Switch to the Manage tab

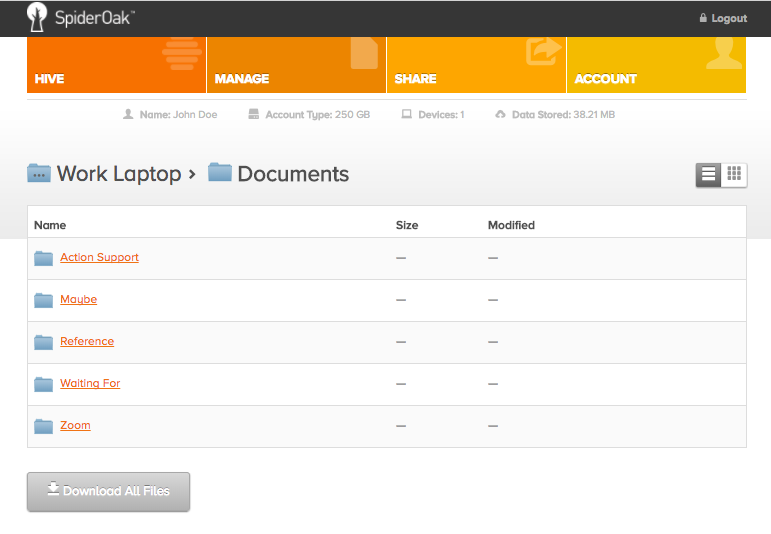click(296, 65)
